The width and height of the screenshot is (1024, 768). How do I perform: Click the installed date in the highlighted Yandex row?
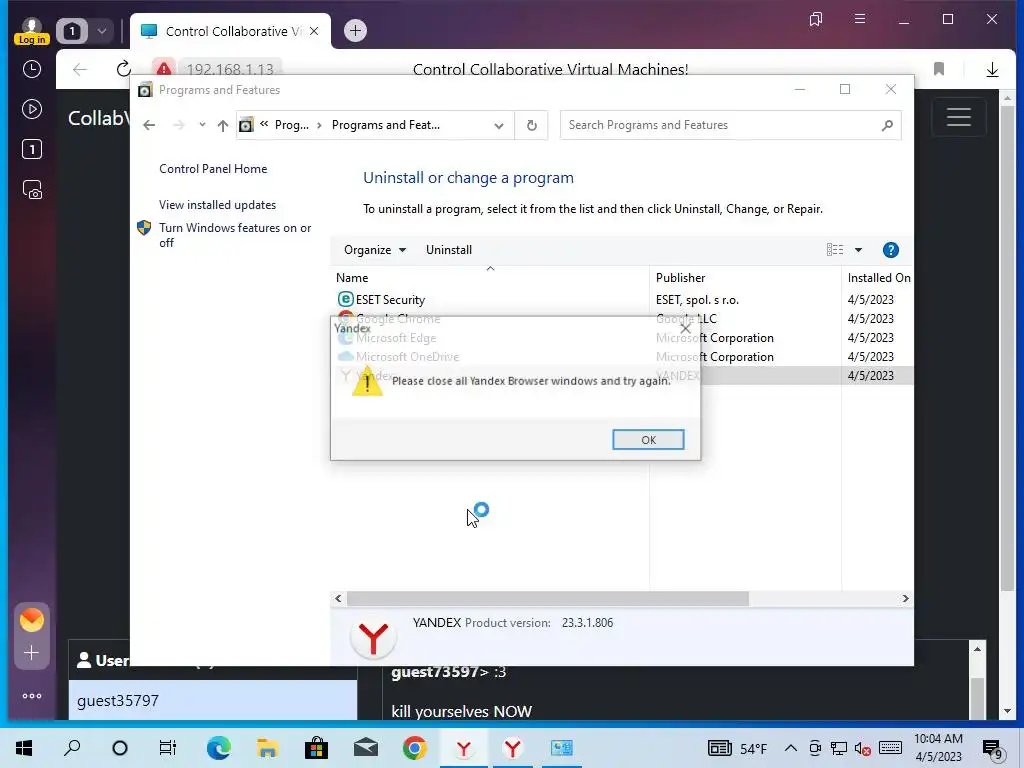pos(871,376)
